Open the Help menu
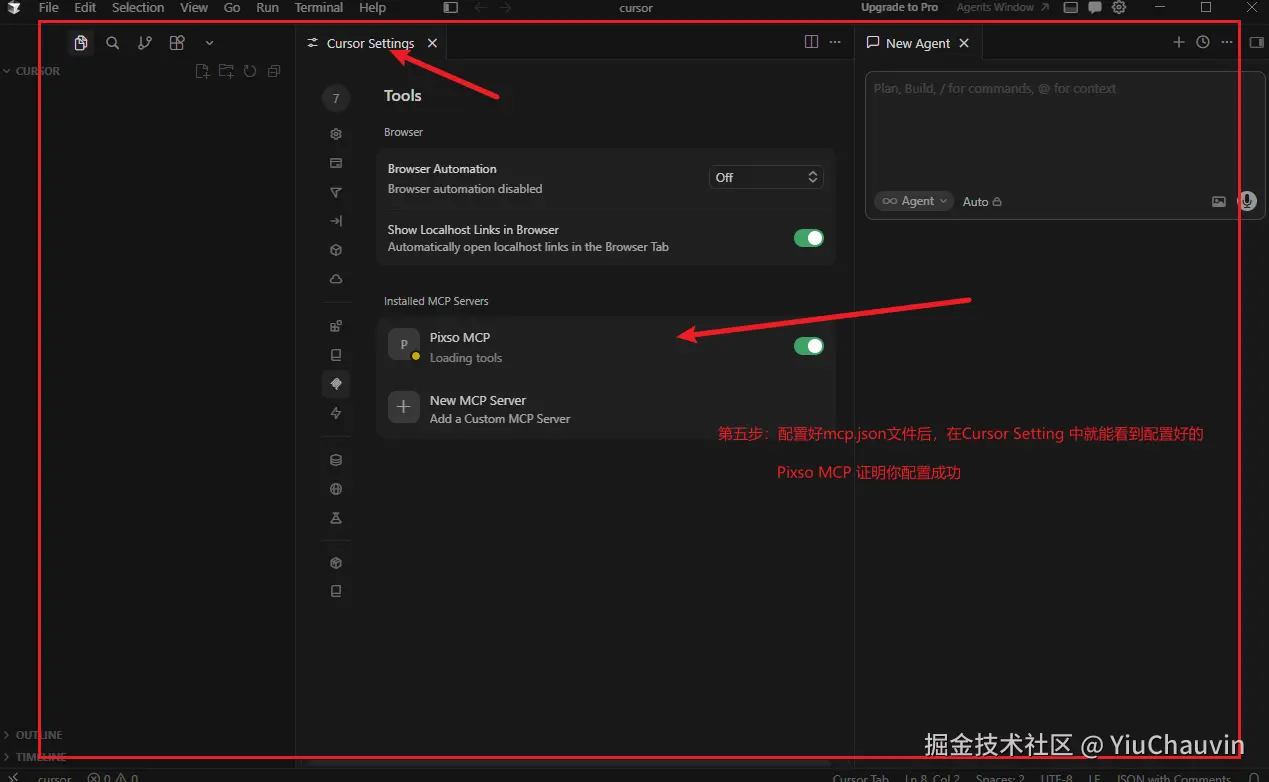The height and width of the screenshot is (782, 1269). (x=372, y=7)
